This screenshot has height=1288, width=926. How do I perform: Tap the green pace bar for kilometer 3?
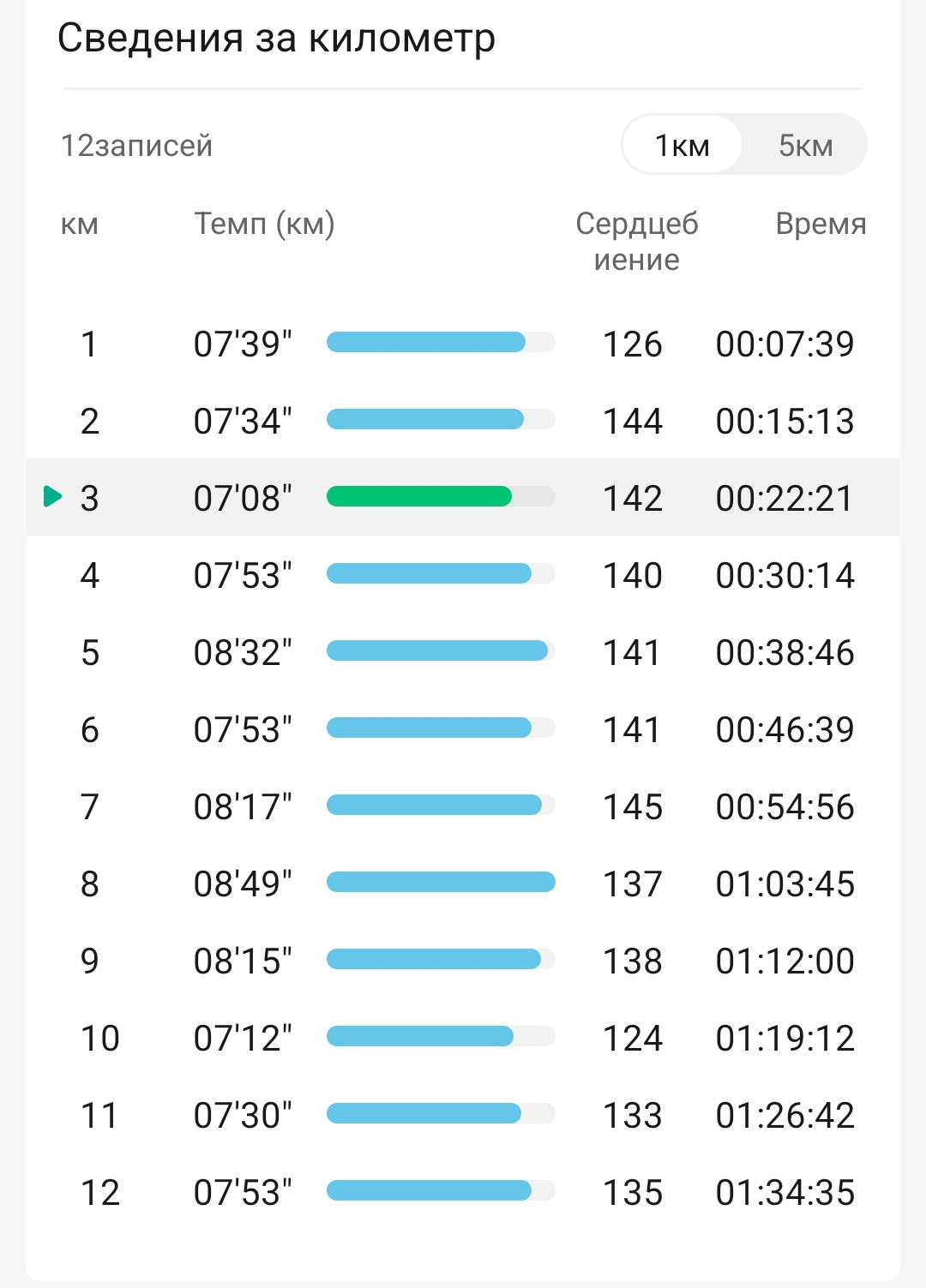(x=419, y=496)
